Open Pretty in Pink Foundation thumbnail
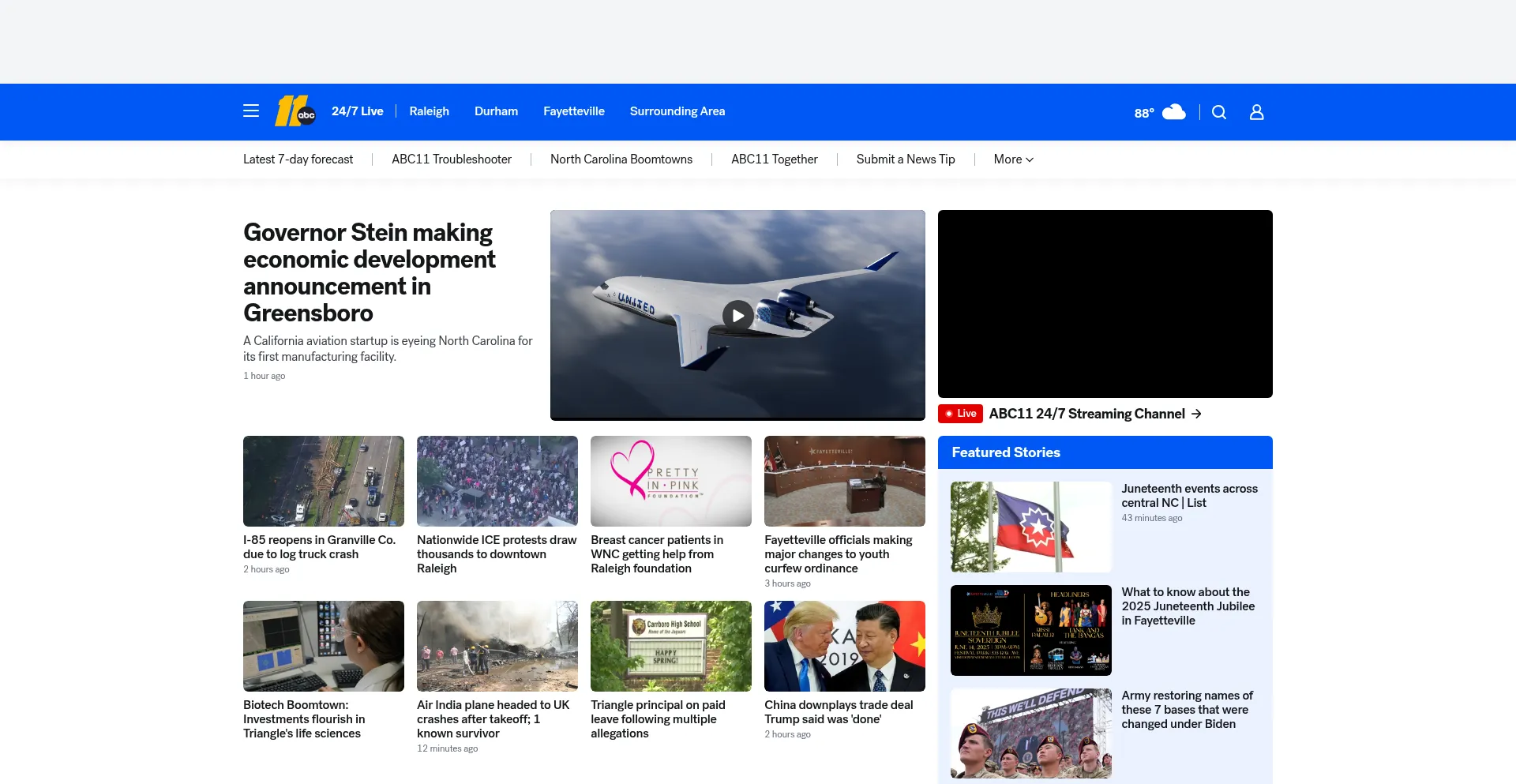The height and width of the screenshot is (784, 1516). click(x=671, y=481)
